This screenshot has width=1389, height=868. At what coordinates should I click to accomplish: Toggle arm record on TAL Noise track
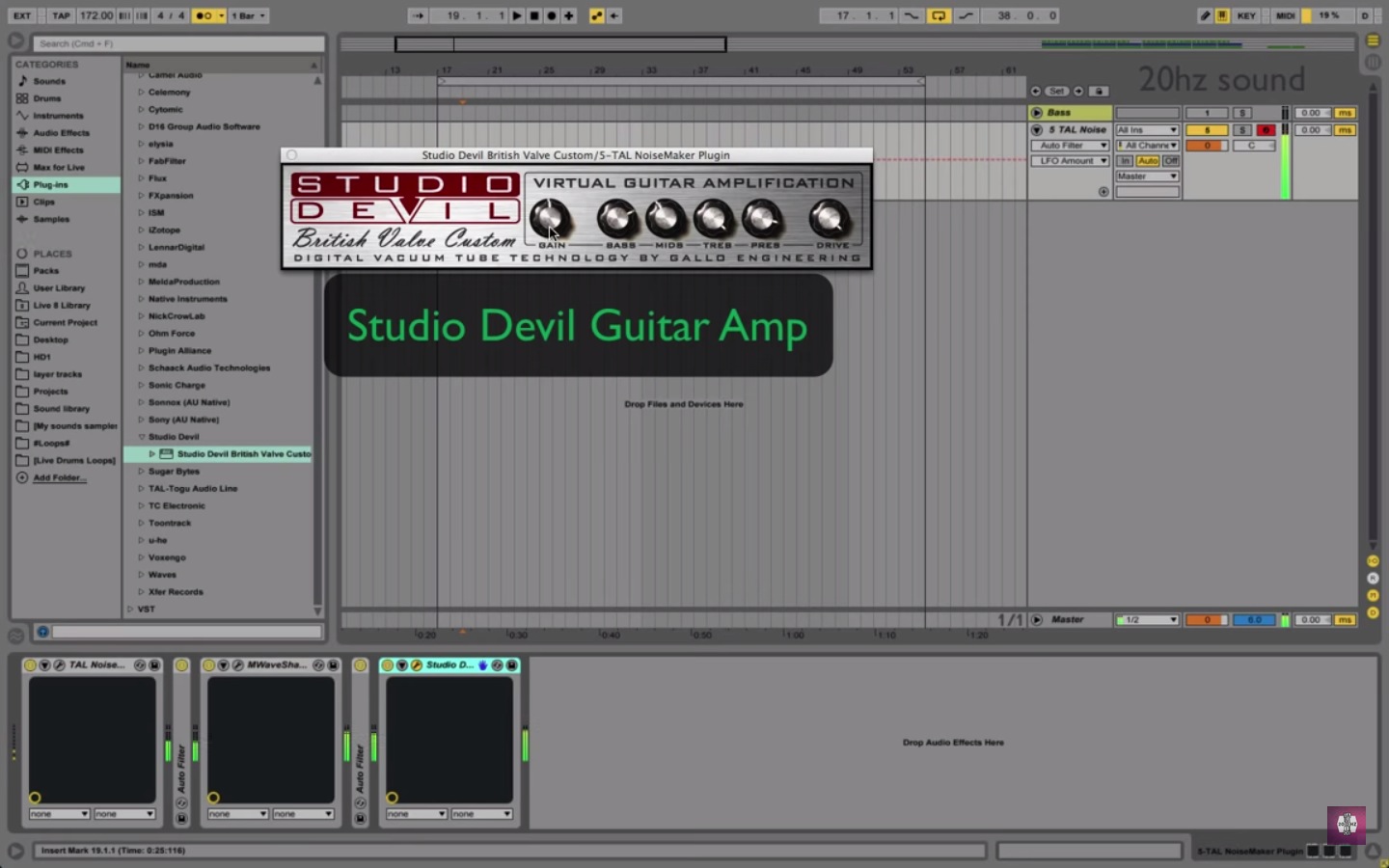1266,130
